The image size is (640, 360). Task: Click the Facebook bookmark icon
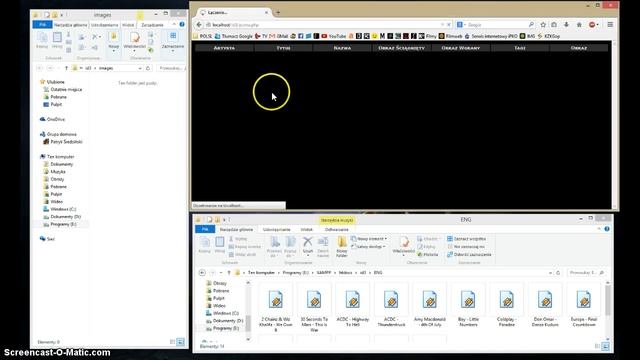pos(301,36)
